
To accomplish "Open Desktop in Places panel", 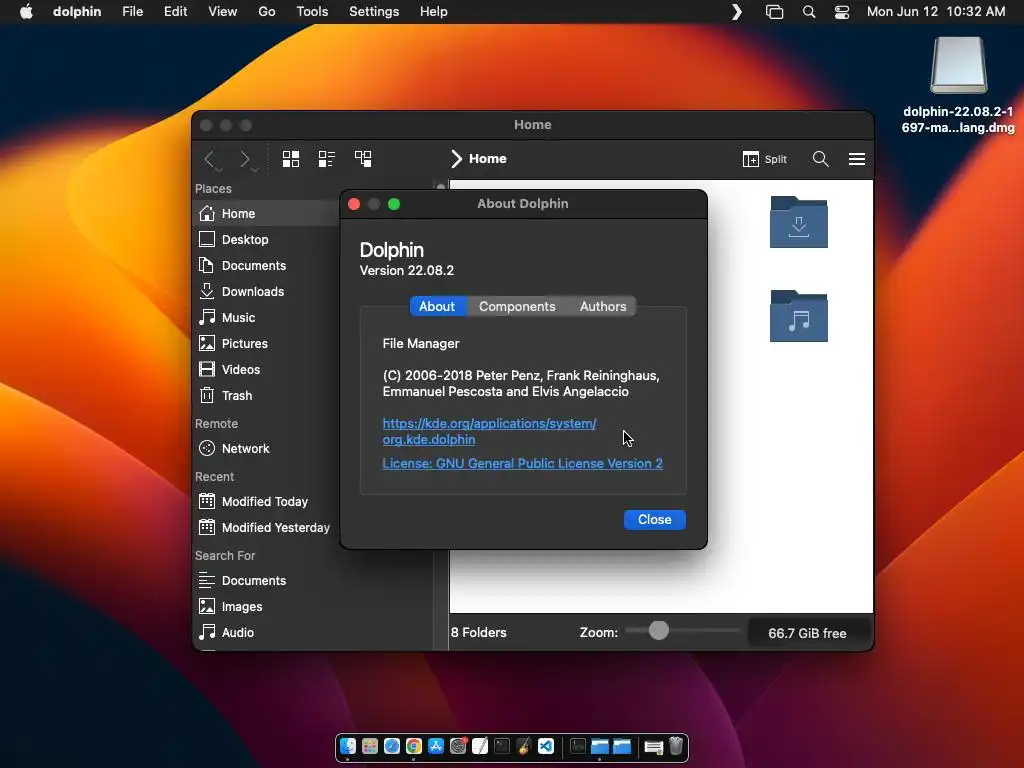I will click(266, 240).
